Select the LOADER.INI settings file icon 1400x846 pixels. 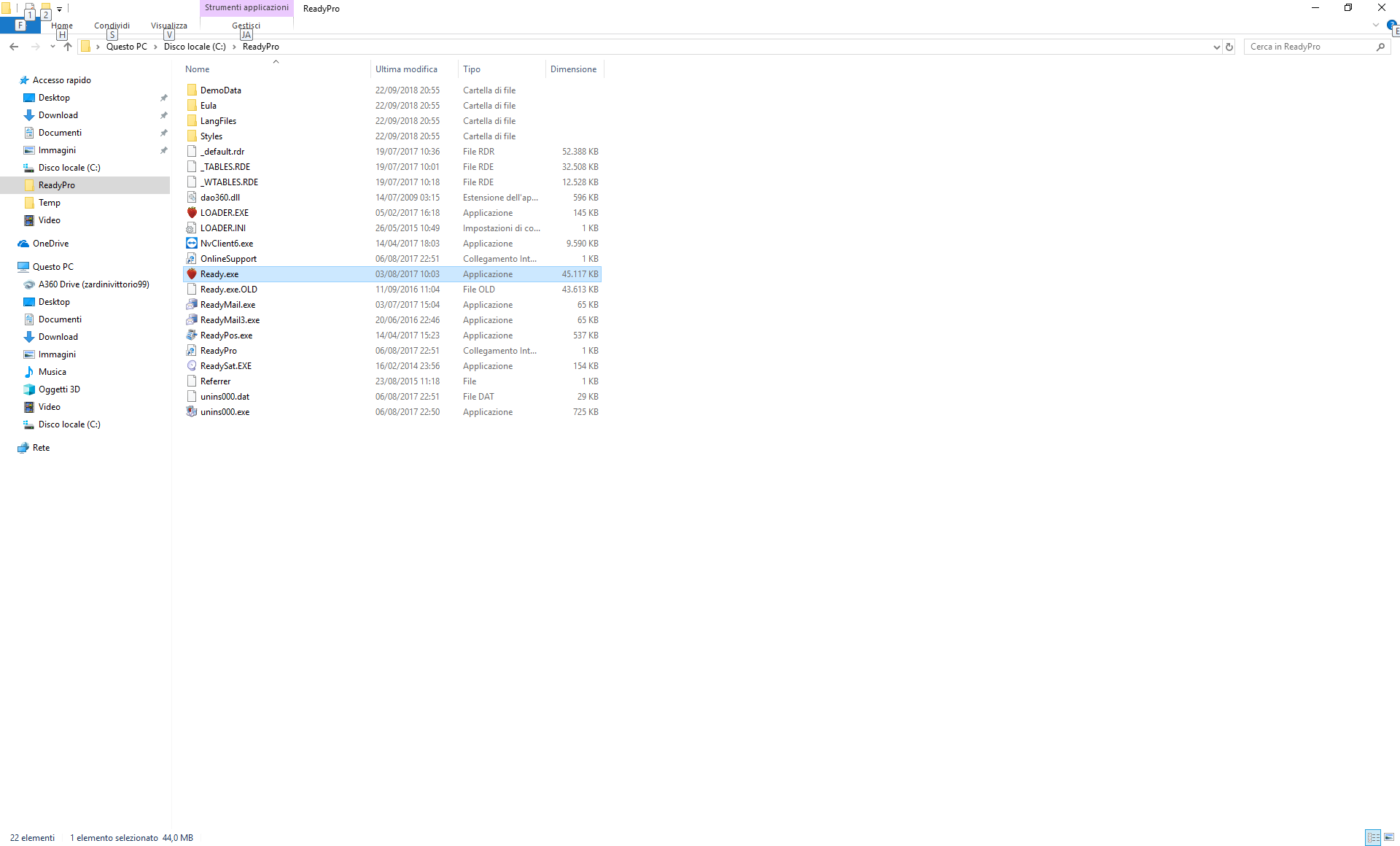(192, 228)
